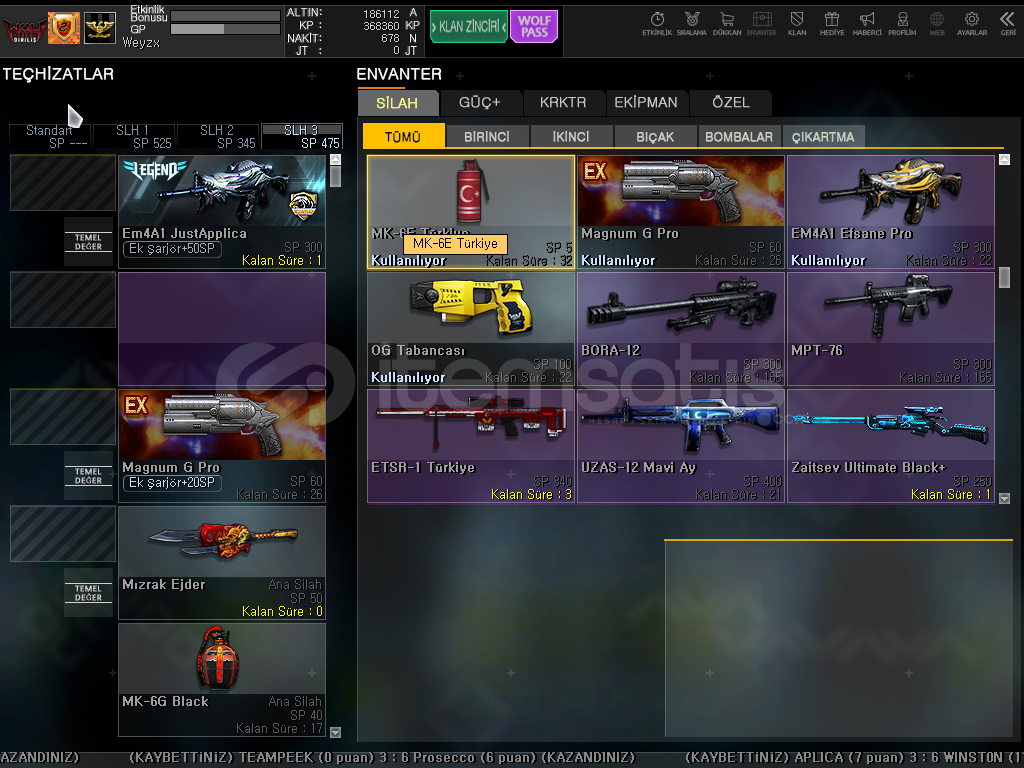The height and width of the screenshot is (768, 1024).
Task: Click equipped Magnum G Pro in loadout
Action: [222, 446]
